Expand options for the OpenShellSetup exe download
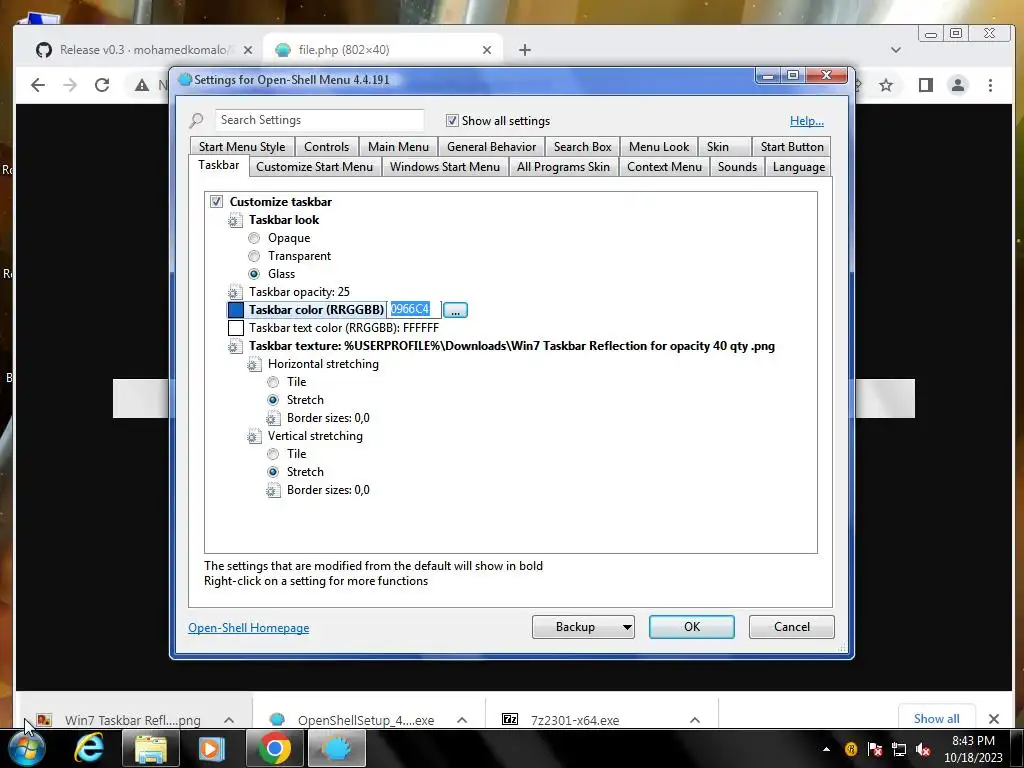Image resolution: width=1024 pixels, height=768 pixels. coord(462,720)
